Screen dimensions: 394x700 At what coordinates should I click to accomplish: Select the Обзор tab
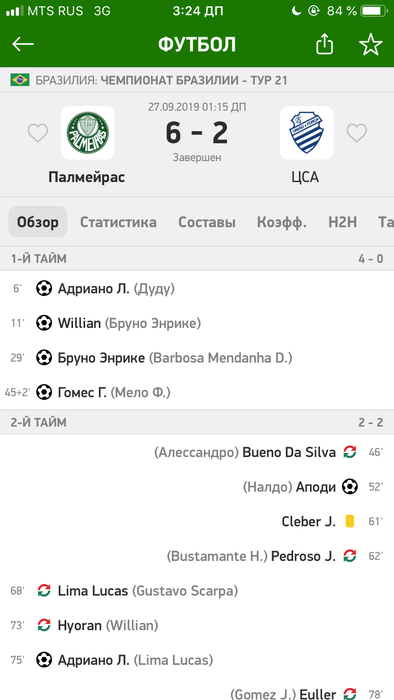38,221
